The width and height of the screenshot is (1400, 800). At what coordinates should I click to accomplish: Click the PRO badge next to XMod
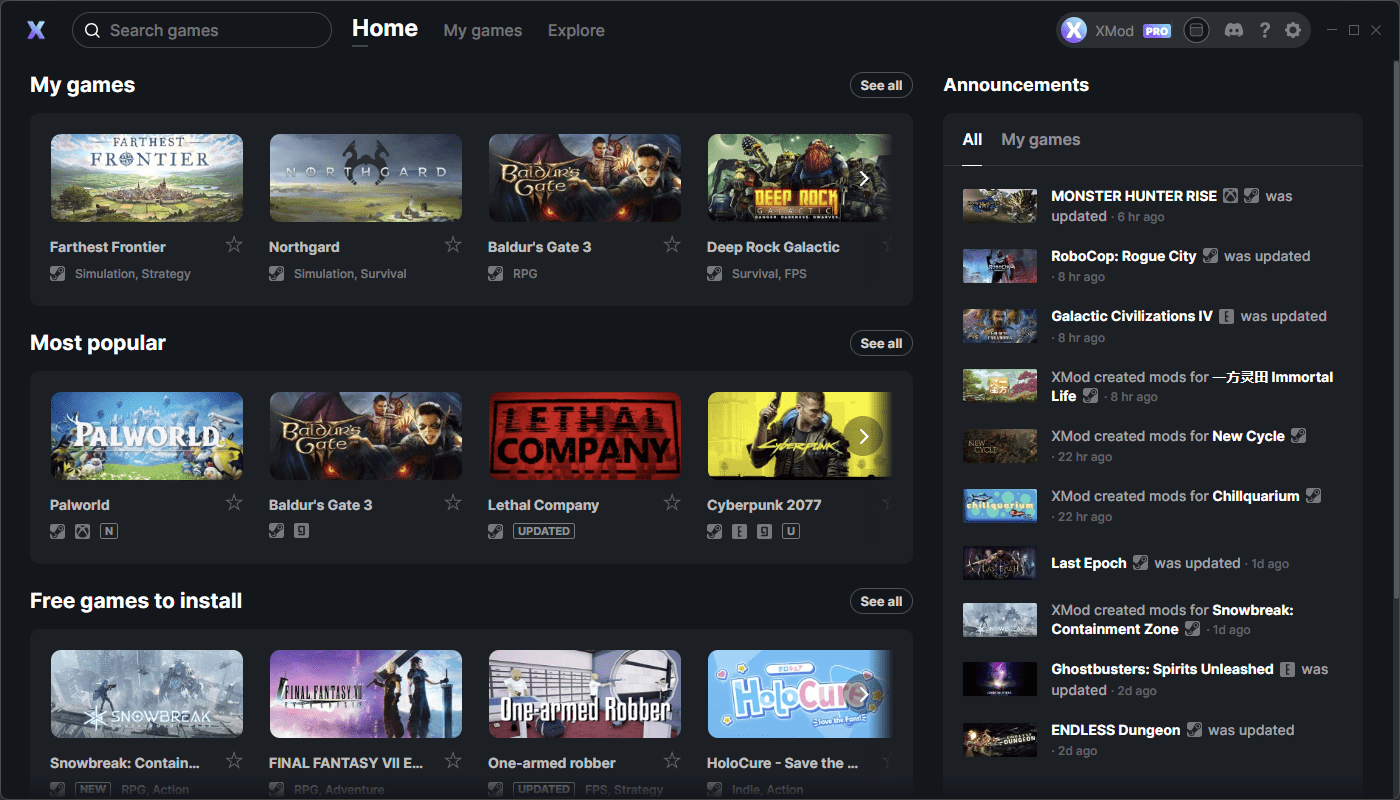click(x=1157, y=31)
